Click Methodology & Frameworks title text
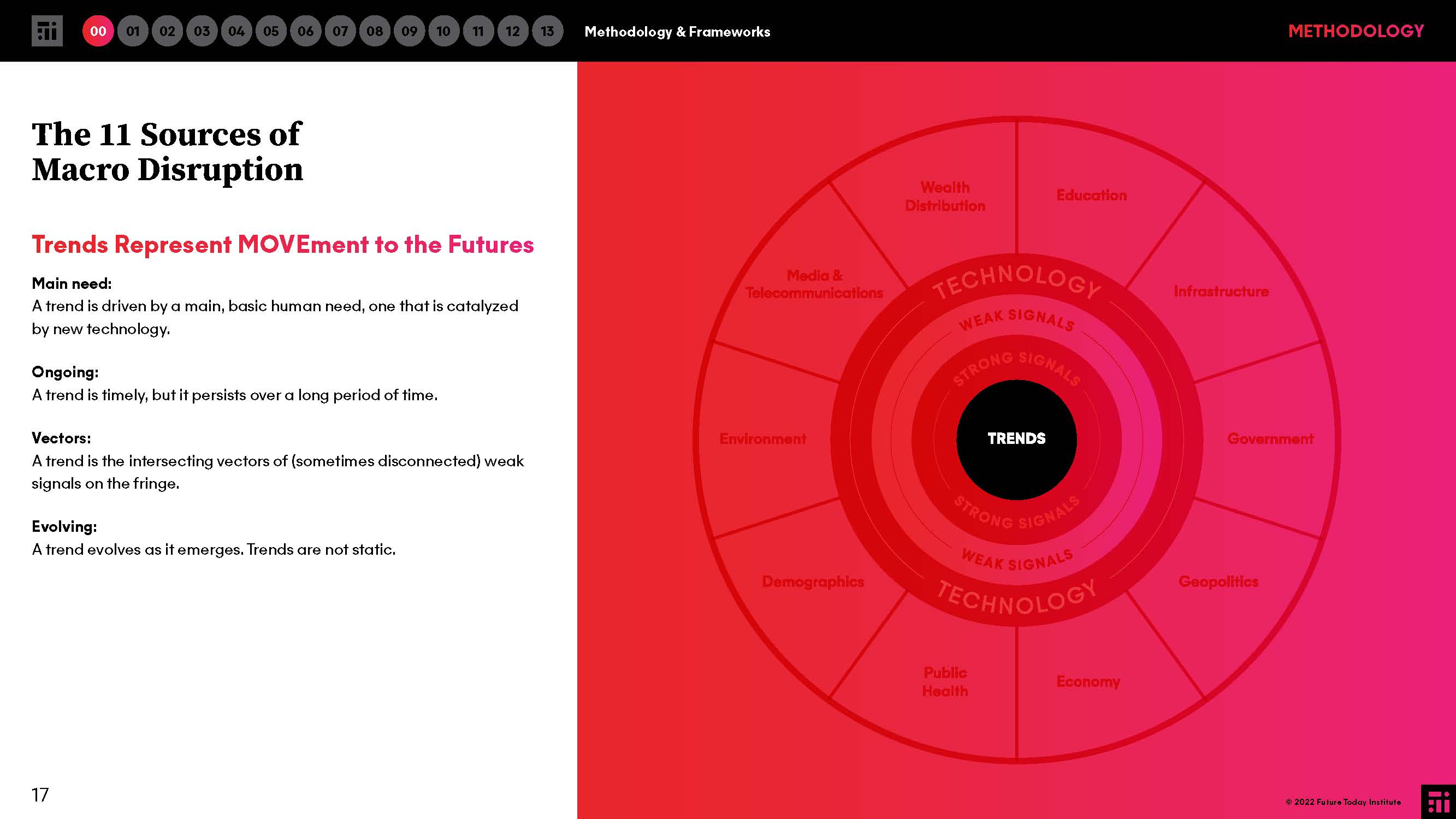The image size is (1456, 819). pyautogui.click(x=677, y=32)
